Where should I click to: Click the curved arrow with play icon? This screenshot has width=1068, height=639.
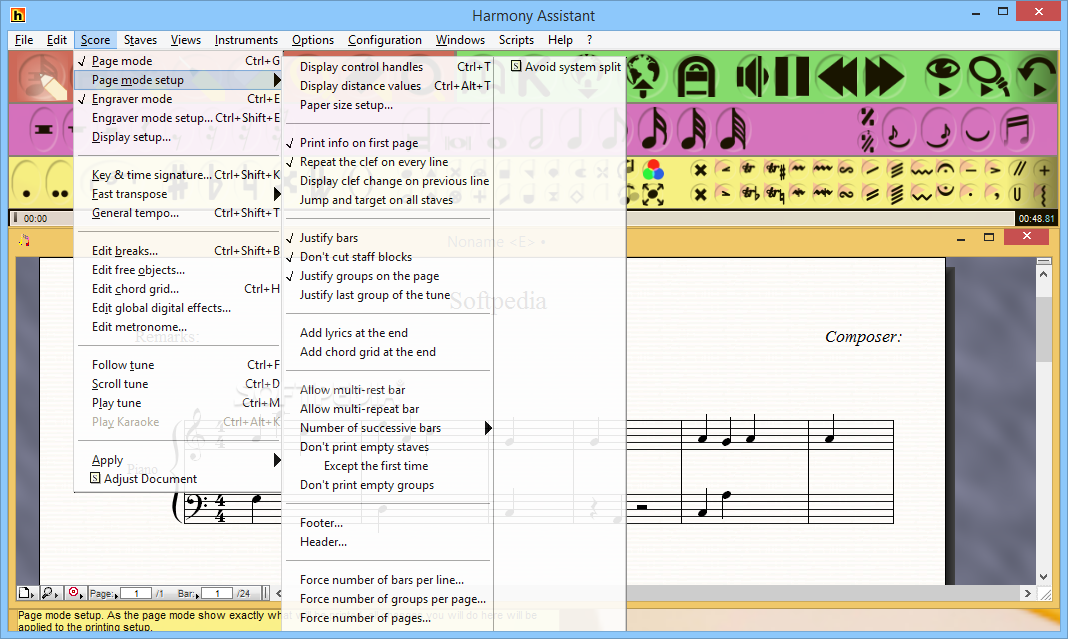pos(1035,76)
